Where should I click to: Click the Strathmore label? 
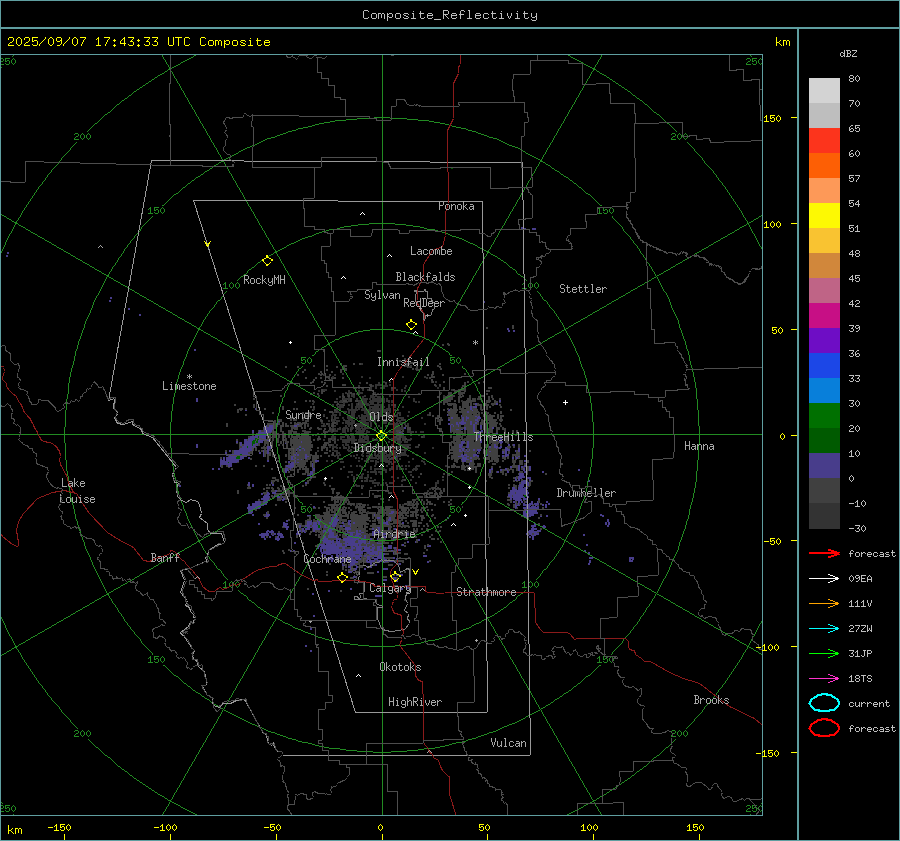[x=486, y=592]
